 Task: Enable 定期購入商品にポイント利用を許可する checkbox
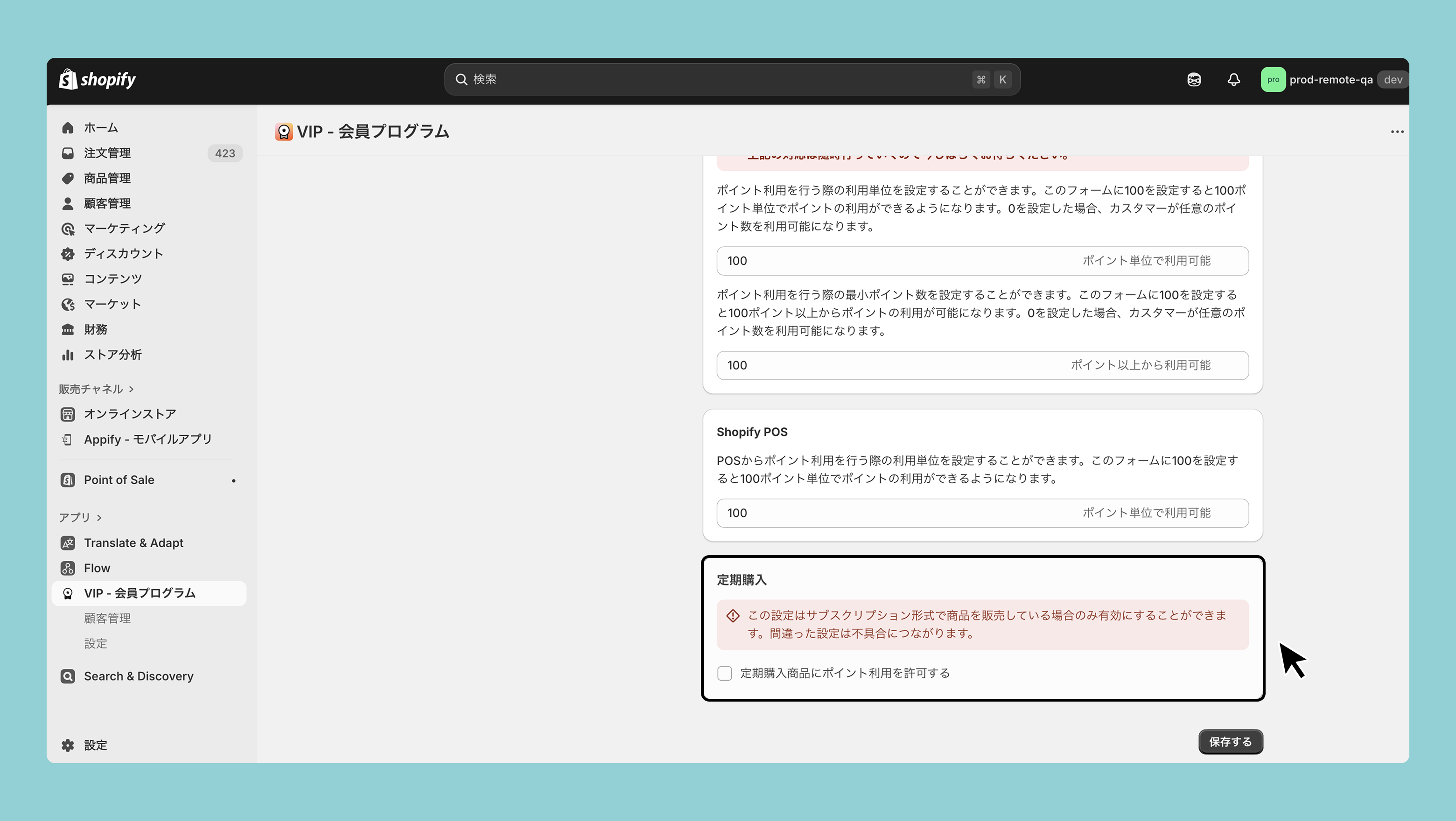click(725, 673)
